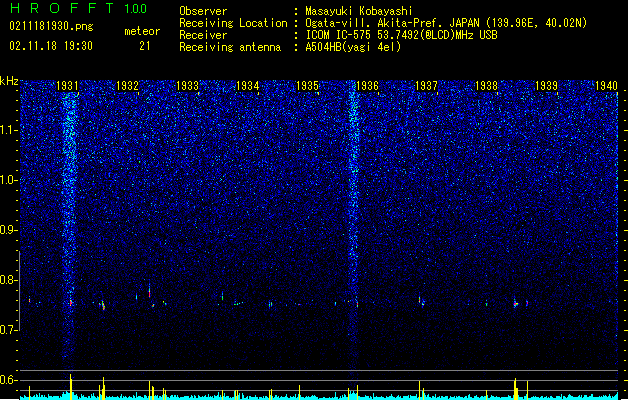629x400 pixels.
Task: Click the 1939 time marker
Action: 546,85
